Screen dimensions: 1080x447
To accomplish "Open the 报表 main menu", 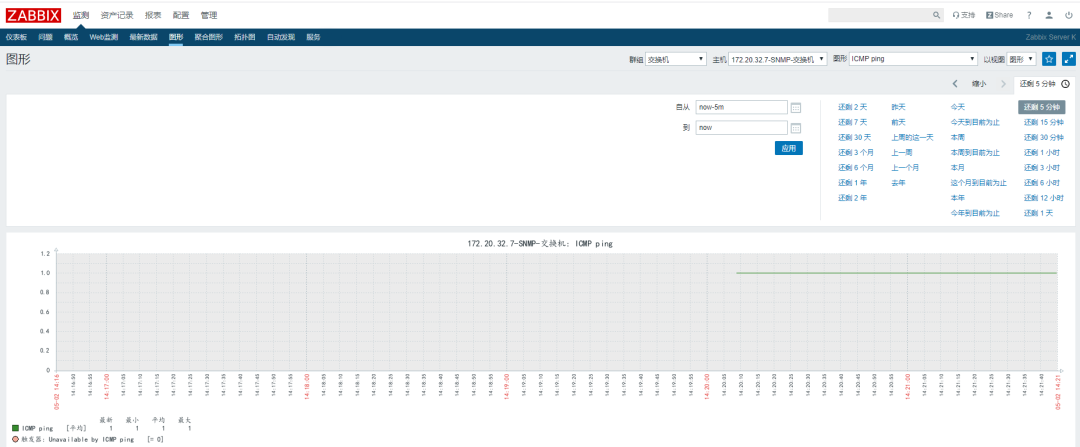I will click(154, 14).
